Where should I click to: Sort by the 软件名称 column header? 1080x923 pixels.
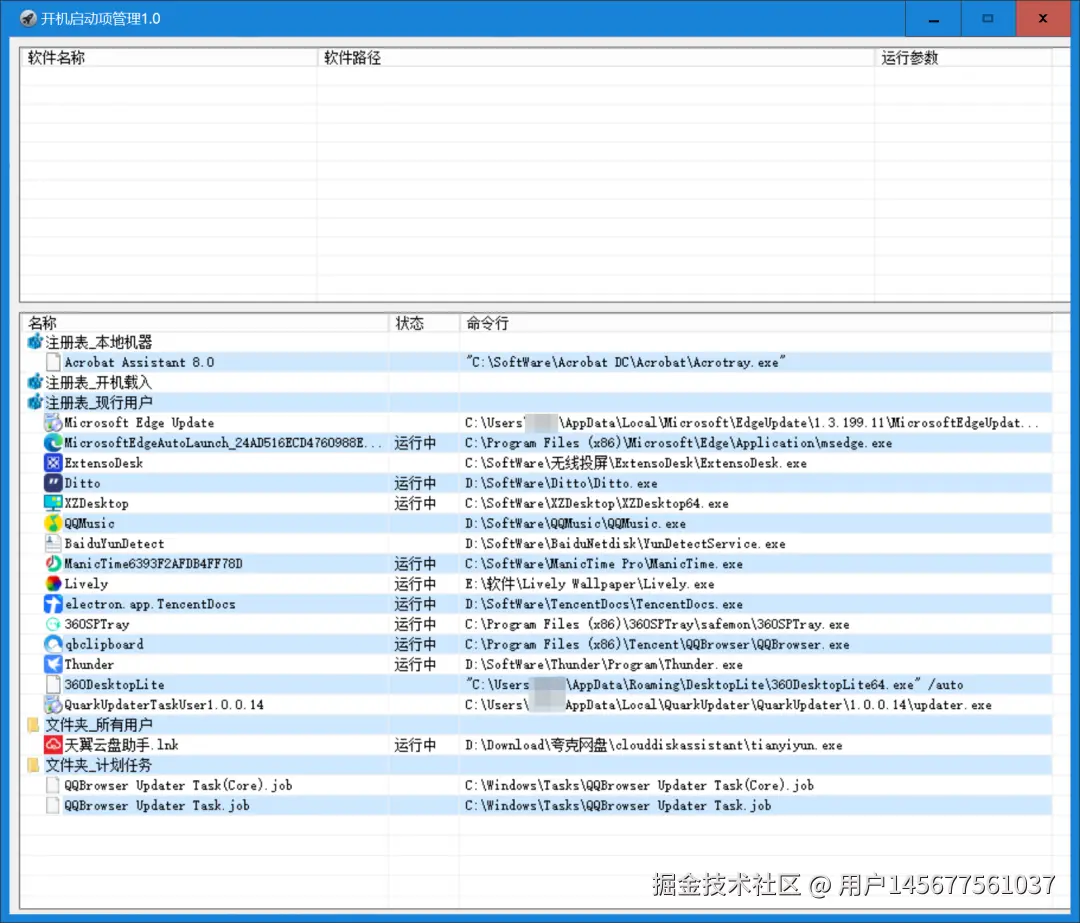point(169,58)
